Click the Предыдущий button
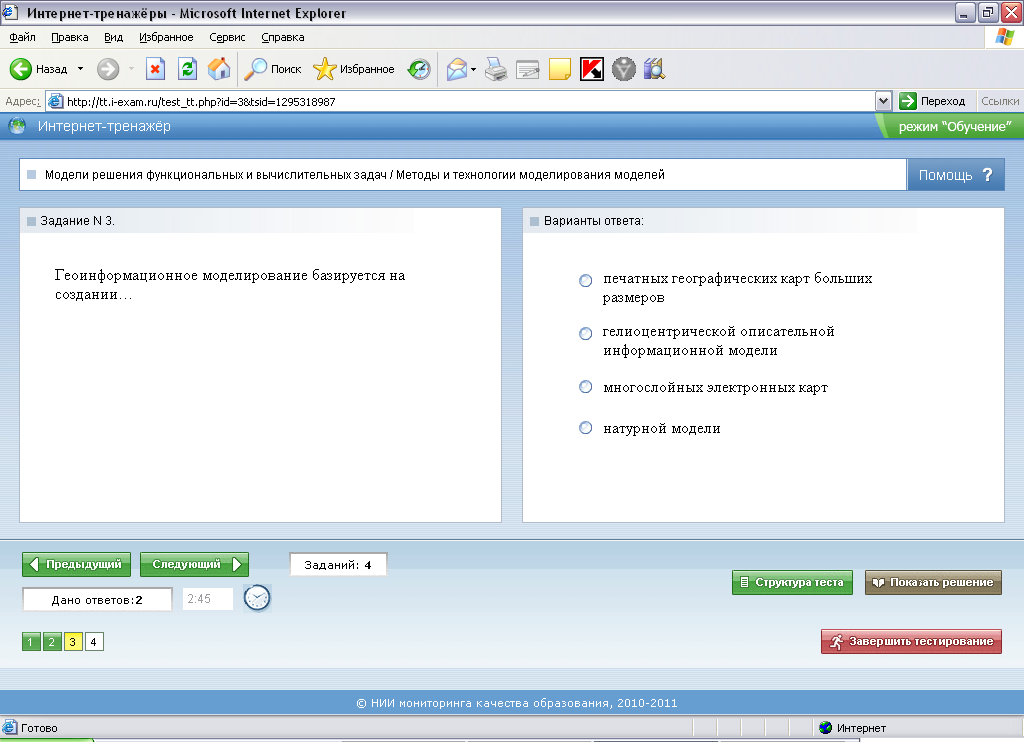Viewport: 1024px width, 742px height. [x=76, y=564]
